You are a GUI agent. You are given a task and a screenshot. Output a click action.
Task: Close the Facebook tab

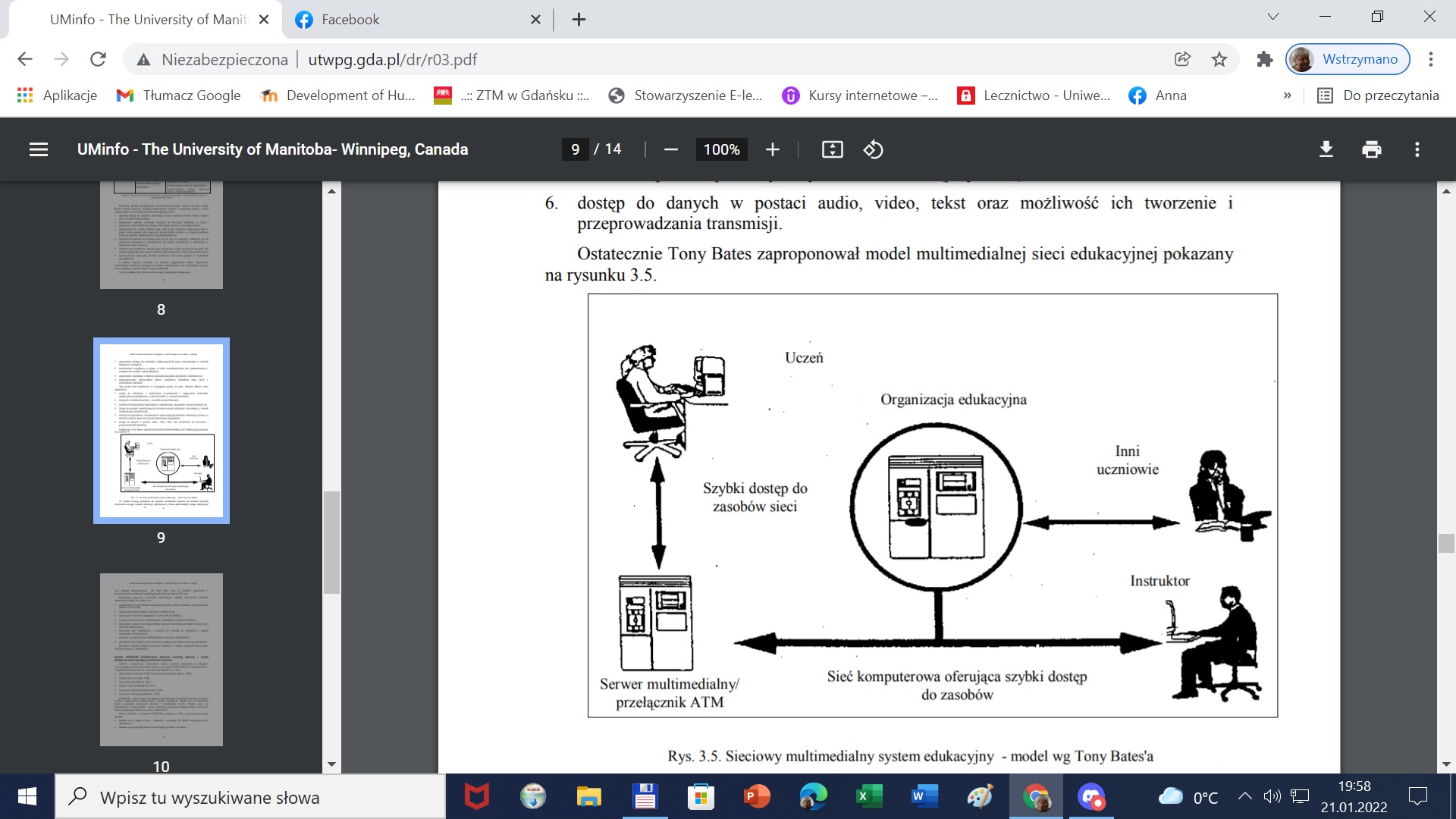[535, 20]
